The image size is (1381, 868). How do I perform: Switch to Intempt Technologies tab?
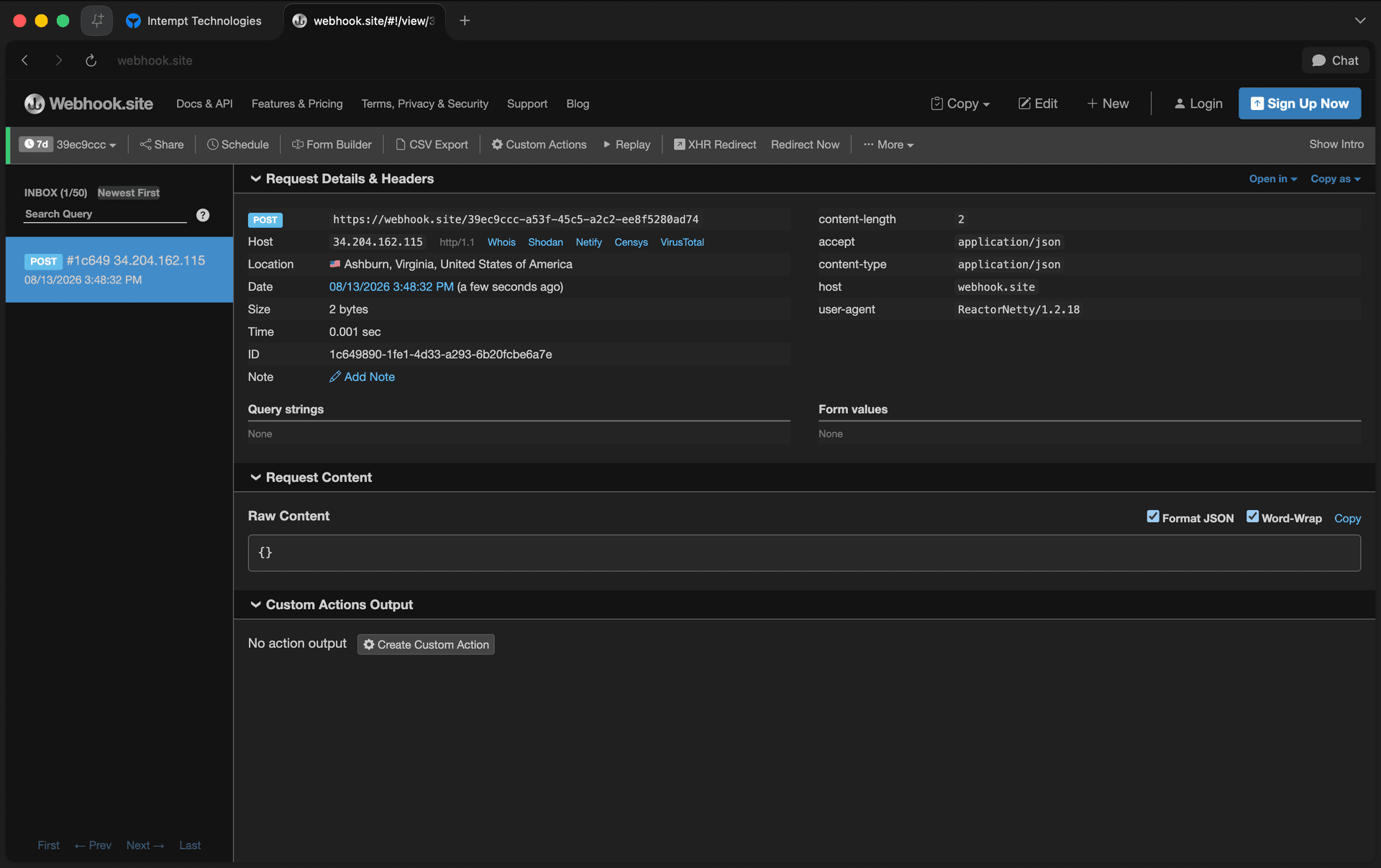194,21
